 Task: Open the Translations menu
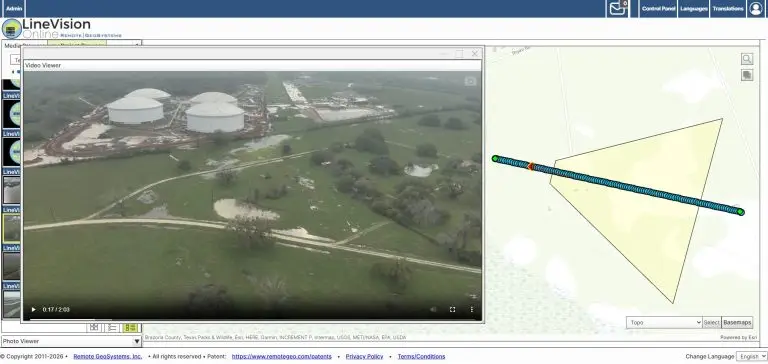(728, 8)
